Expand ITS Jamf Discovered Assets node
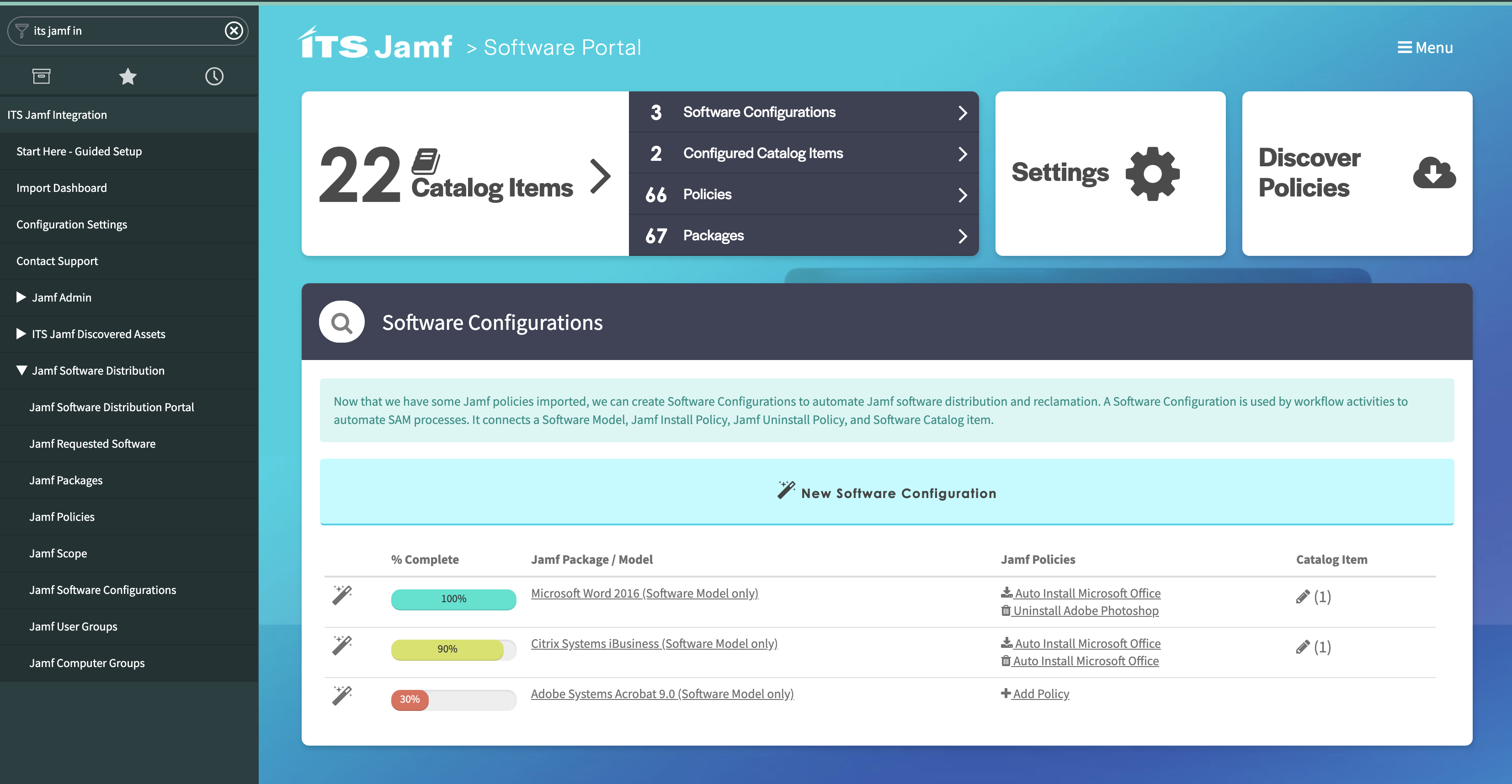 pyautogui.click(x=21, y=334)
